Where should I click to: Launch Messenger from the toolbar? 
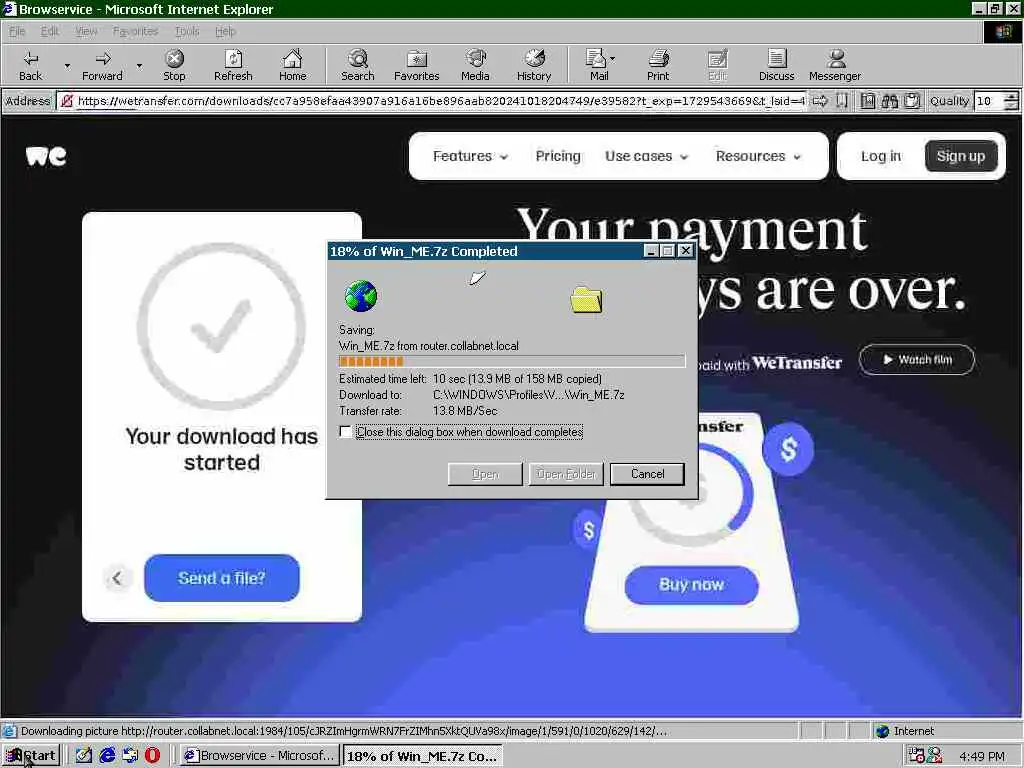pyautogui.click(x=835, y=65)
